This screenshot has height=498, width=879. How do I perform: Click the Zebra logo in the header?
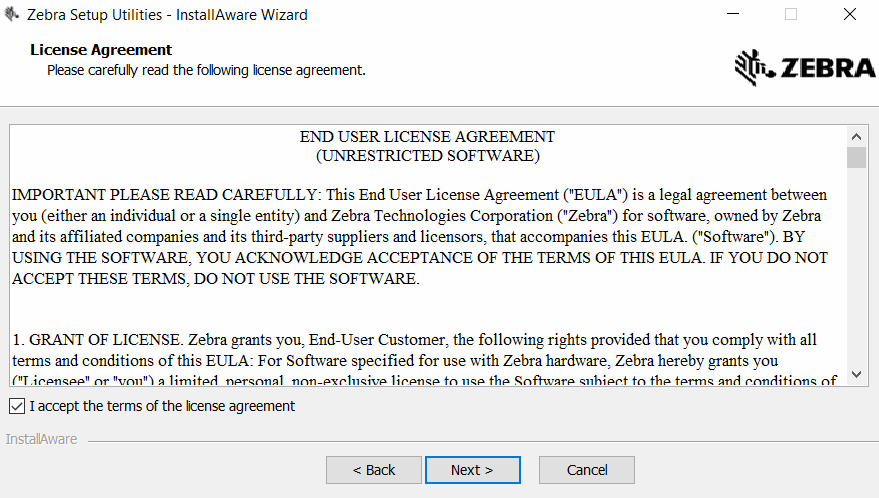(805, 68)
